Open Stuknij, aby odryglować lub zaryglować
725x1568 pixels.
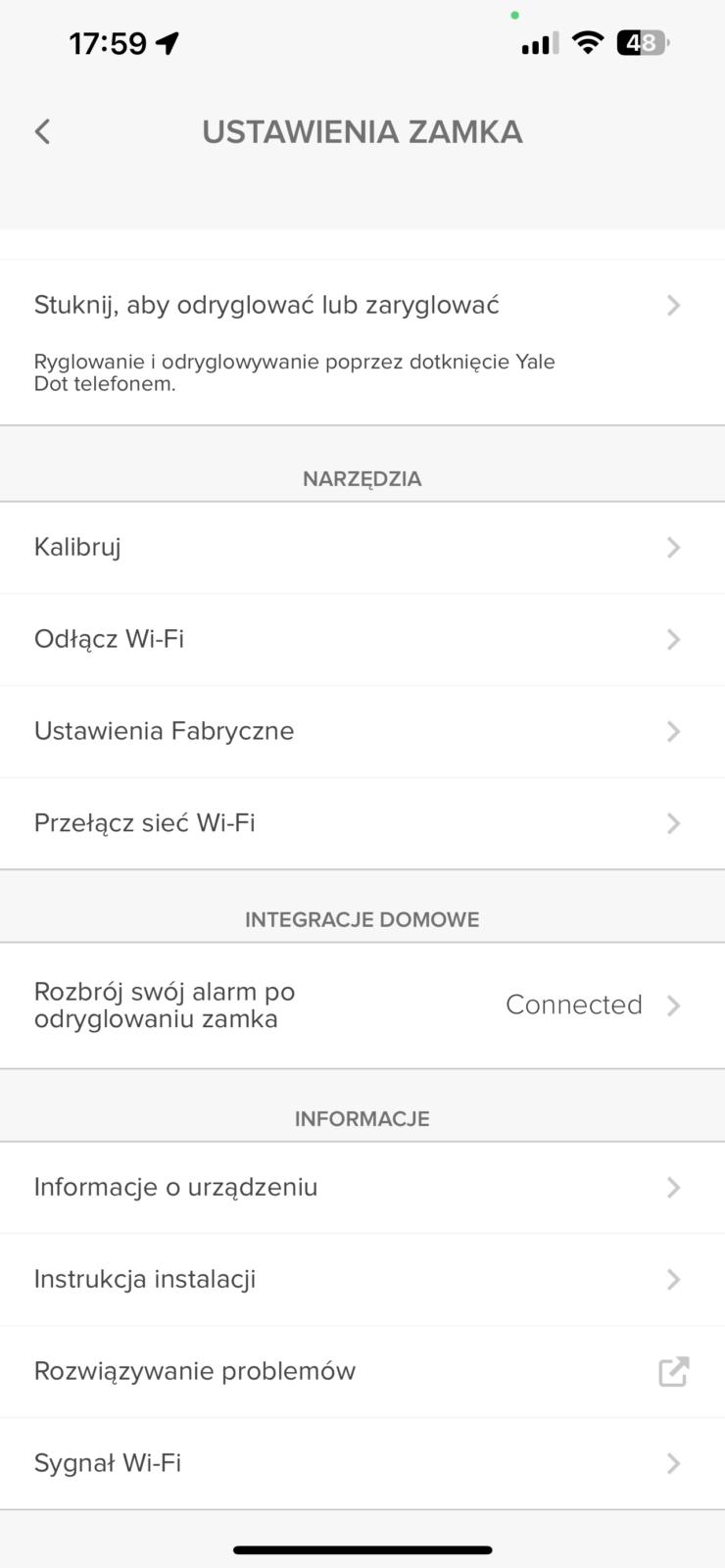pos(266,306)
